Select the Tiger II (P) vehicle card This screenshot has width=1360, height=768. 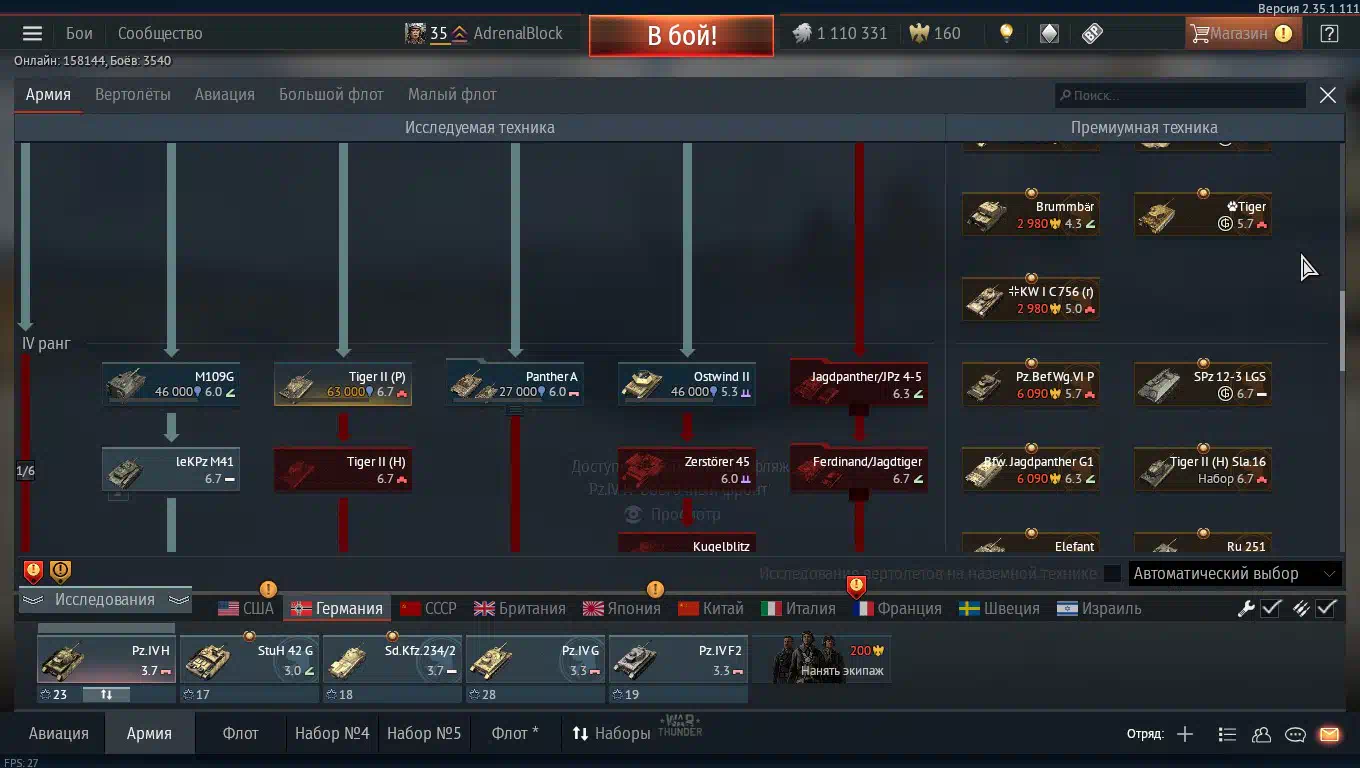[x=343, y=384]
